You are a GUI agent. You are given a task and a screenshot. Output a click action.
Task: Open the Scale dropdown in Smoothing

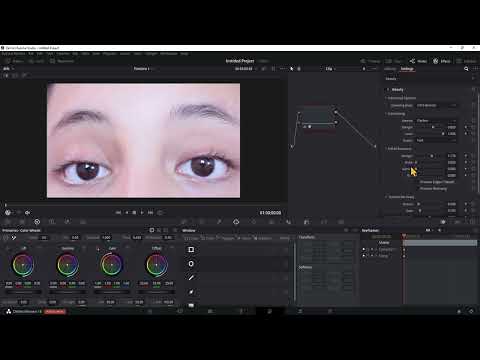pos(436,141)
